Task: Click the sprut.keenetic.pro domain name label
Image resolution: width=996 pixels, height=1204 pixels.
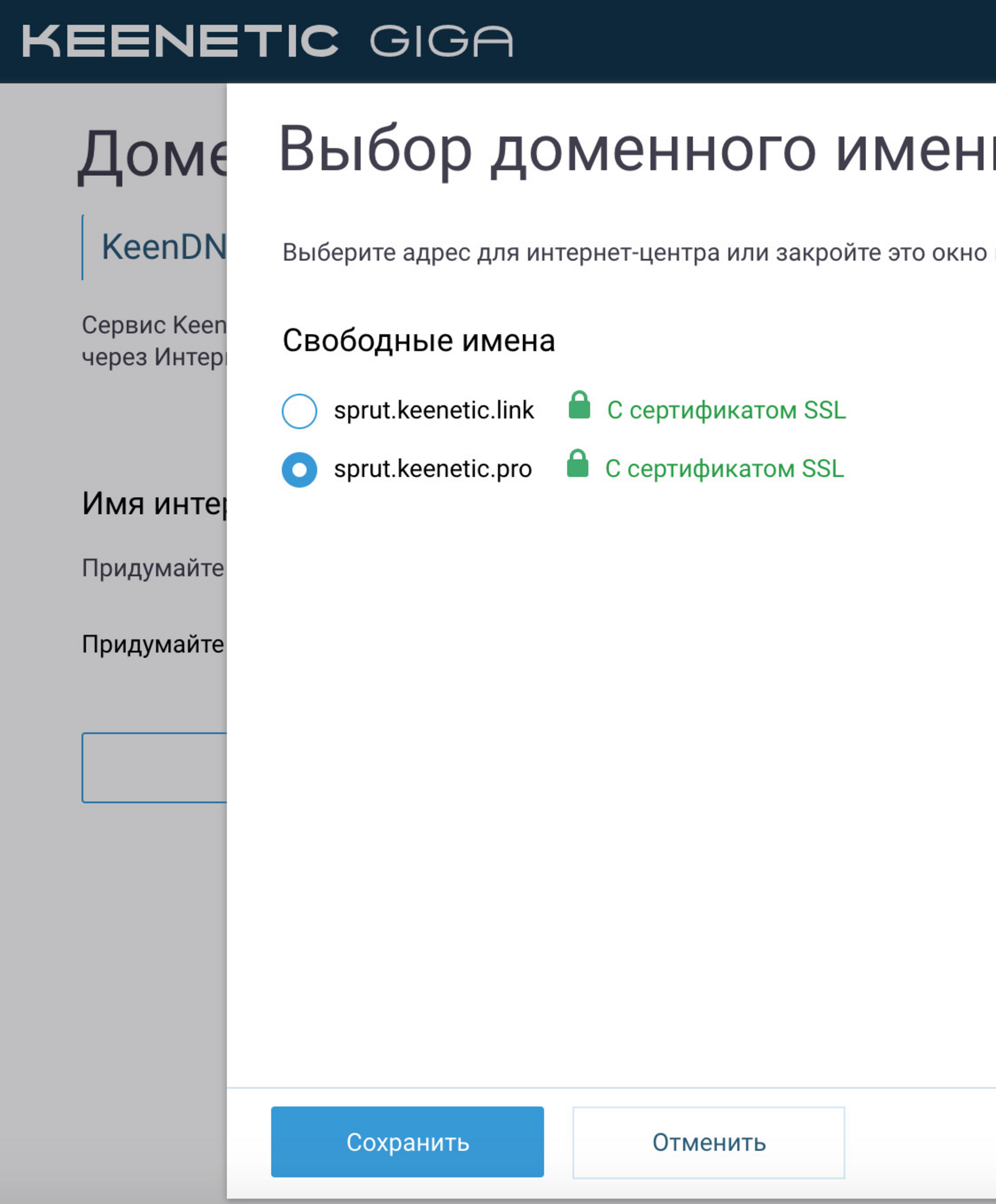Action: point(432,469)
